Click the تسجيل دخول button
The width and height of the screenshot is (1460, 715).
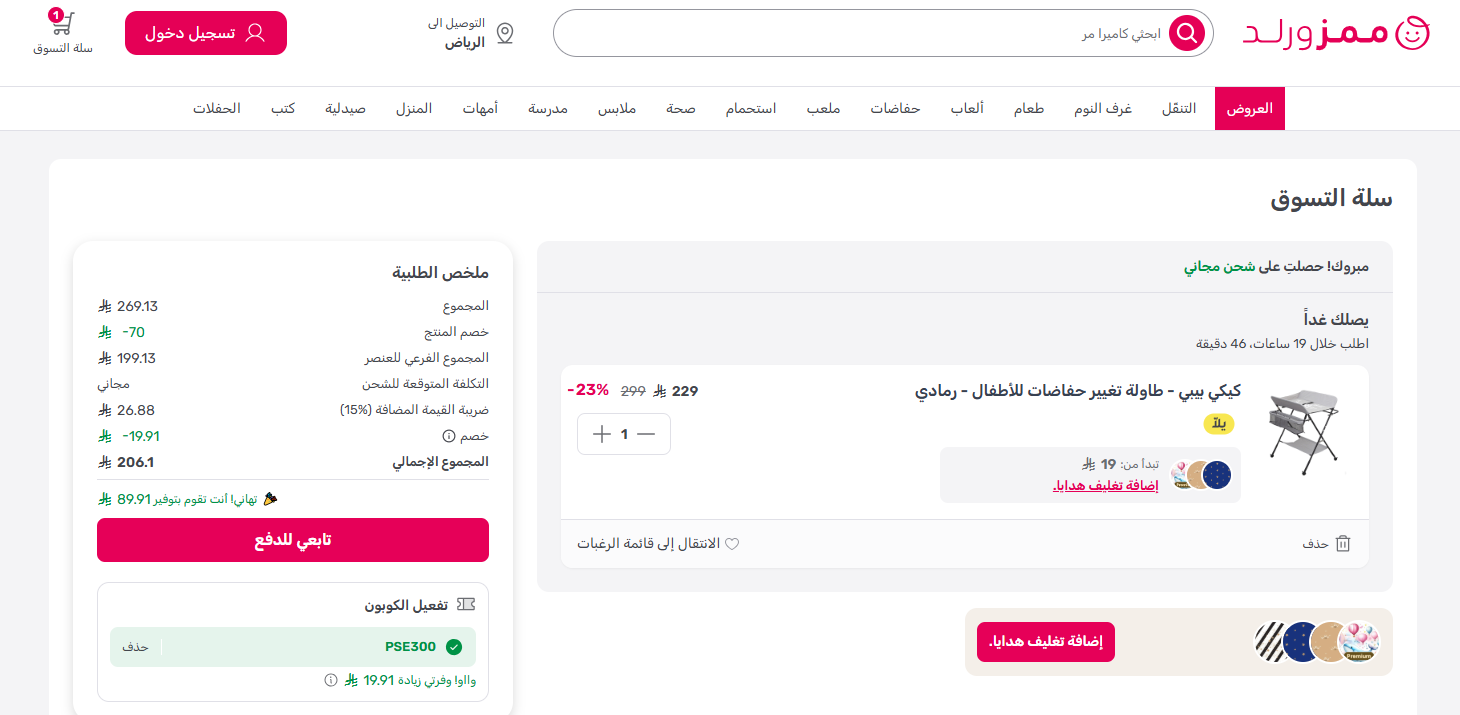[205, 32]
